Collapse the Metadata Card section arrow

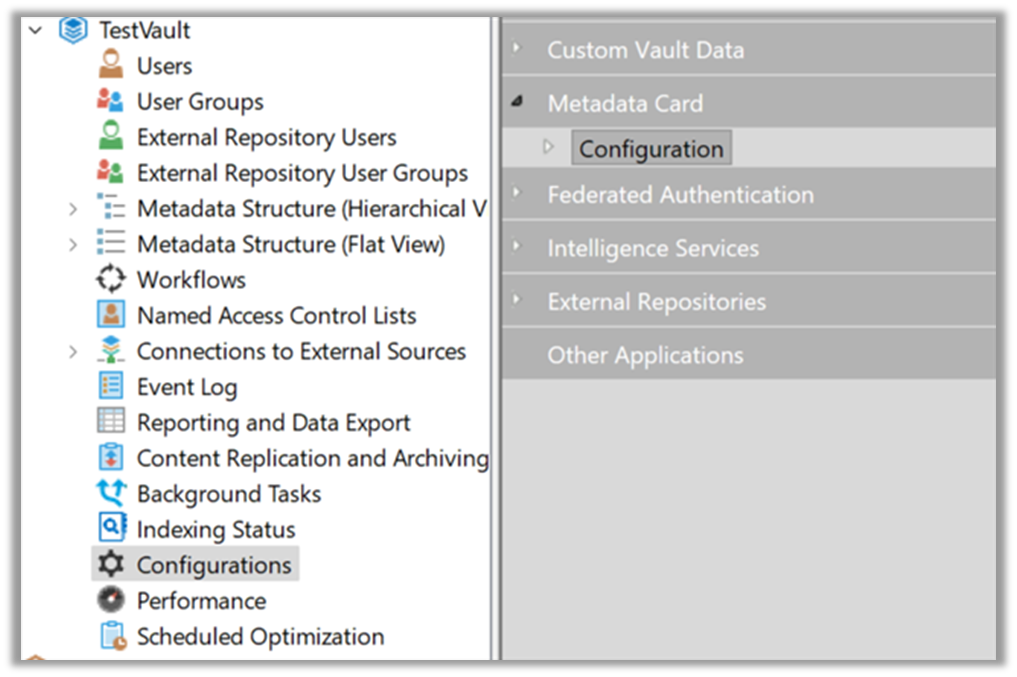(x=517, y=101)
